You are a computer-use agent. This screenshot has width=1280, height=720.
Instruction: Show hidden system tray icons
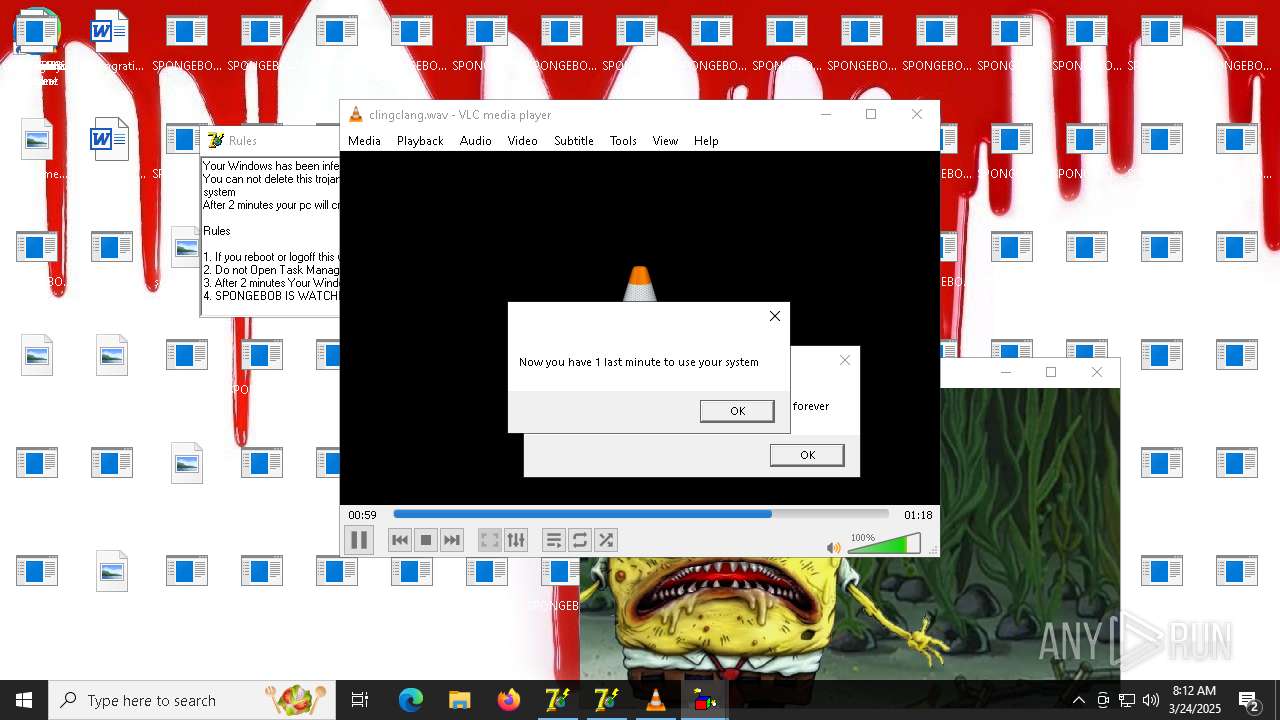click(1078, 700)
